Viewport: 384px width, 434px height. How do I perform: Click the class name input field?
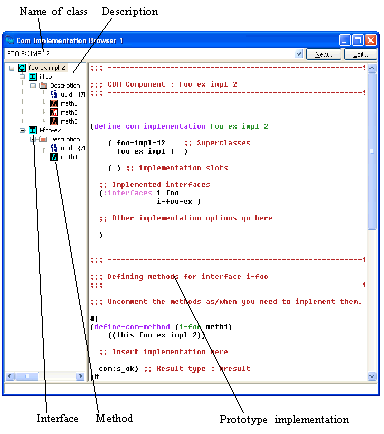150,53
